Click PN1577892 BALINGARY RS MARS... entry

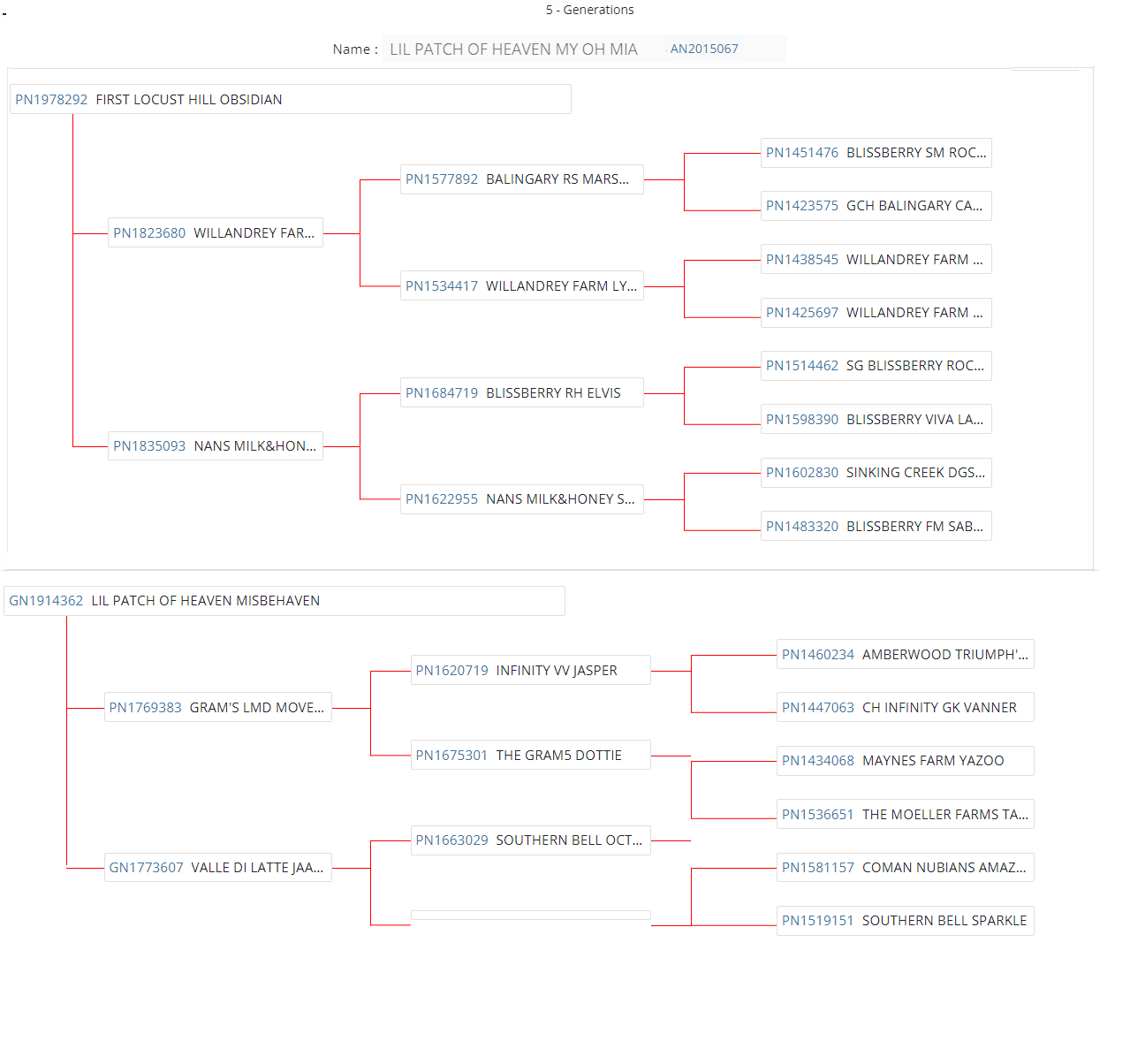[x=521, y=179]
